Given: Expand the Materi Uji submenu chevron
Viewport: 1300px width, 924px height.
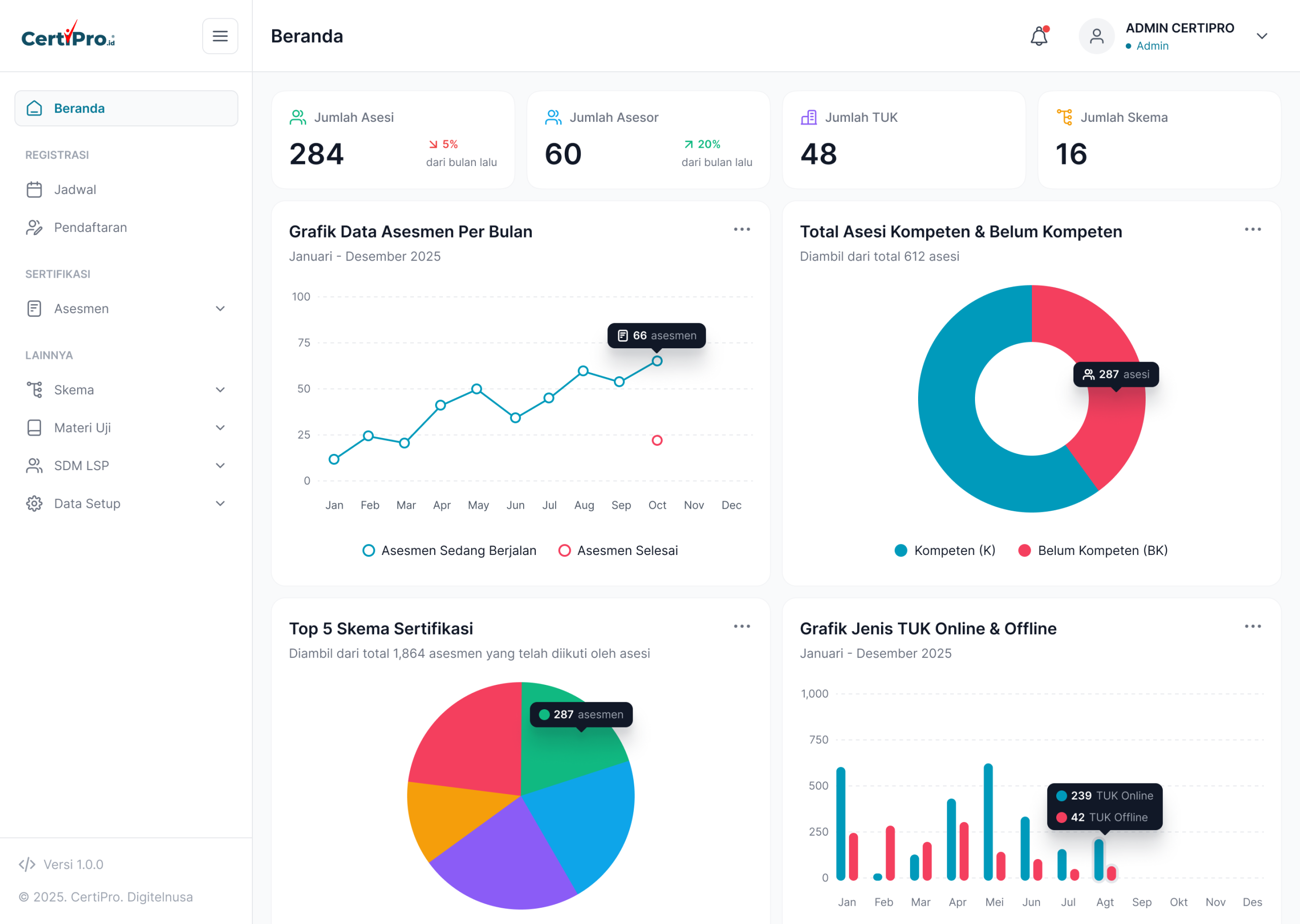Looking at the screenshot, I should click(x=220, y=427).
